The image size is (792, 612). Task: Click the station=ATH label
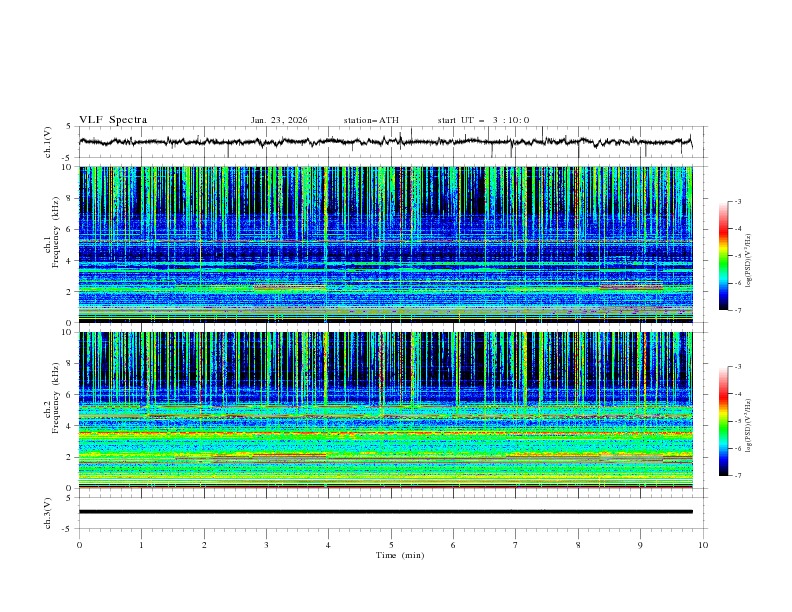coord(371,120)
